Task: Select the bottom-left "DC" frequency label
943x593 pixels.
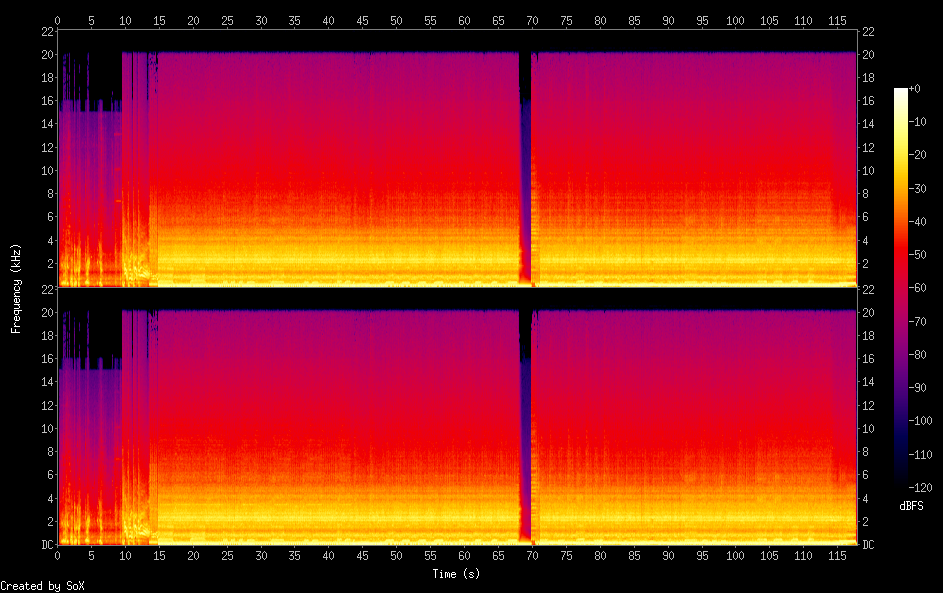Action: click(x=46, y=545)
